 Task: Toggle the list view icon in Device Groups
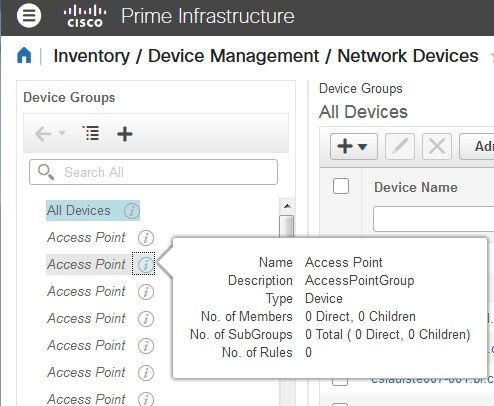[x=91, y=133]
